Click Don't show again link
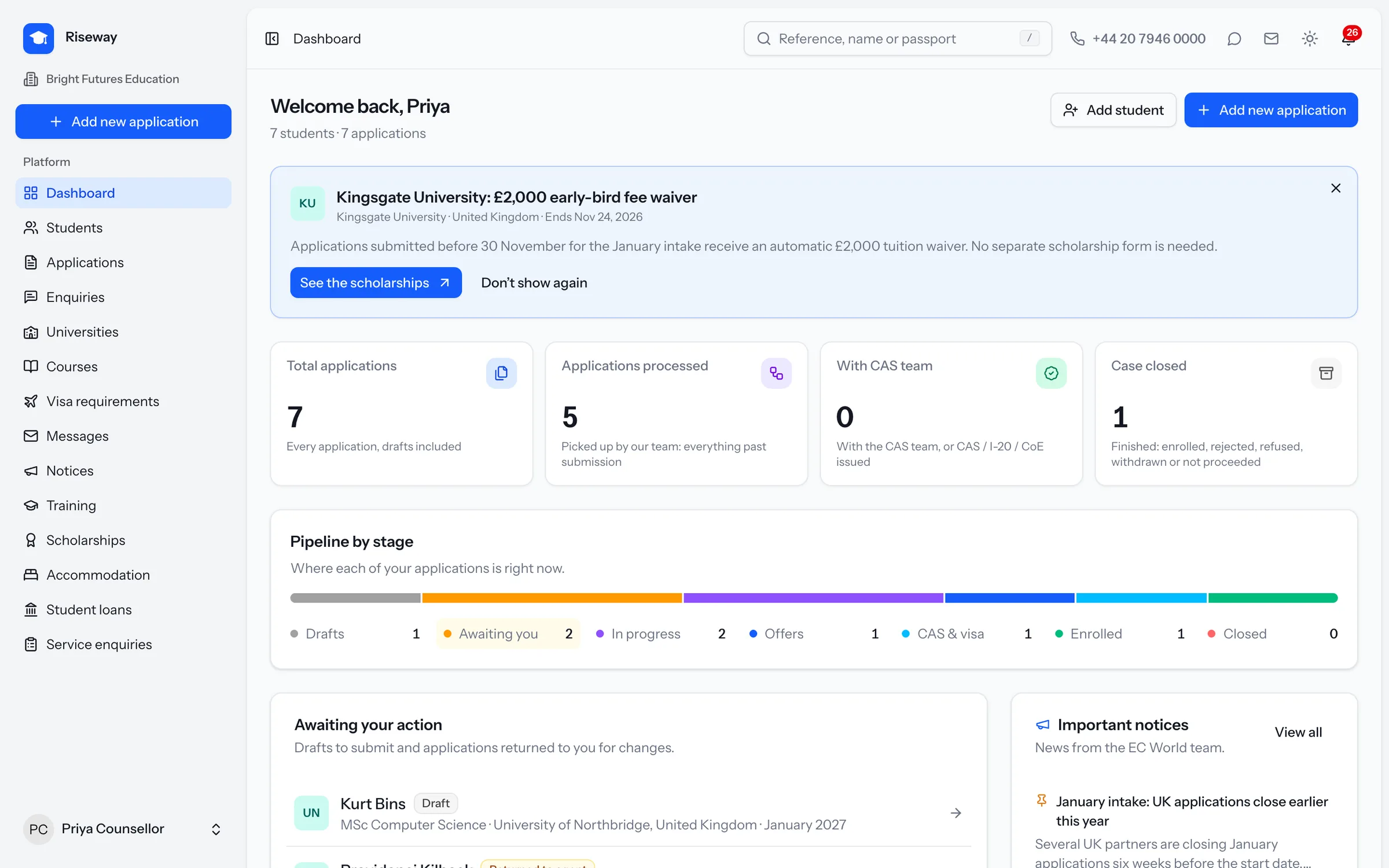1389x868 pixels. 534,283
